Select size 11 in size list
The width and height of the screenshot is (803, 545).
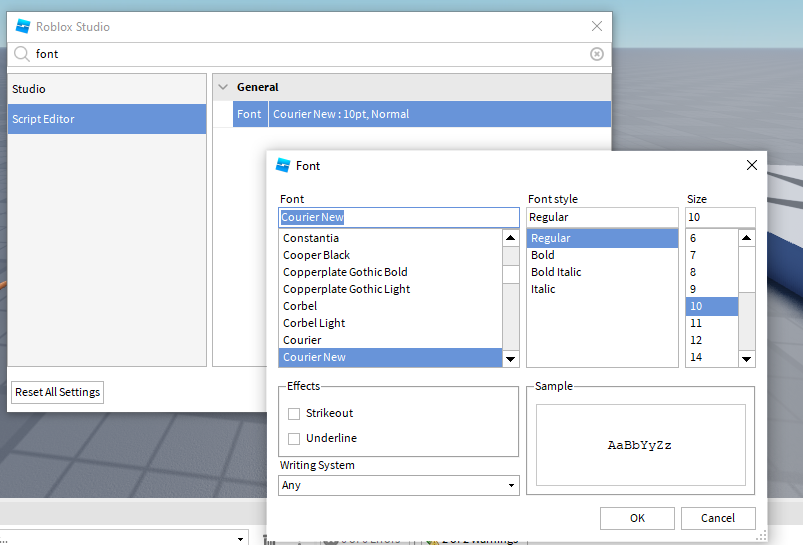click(712, 323)
